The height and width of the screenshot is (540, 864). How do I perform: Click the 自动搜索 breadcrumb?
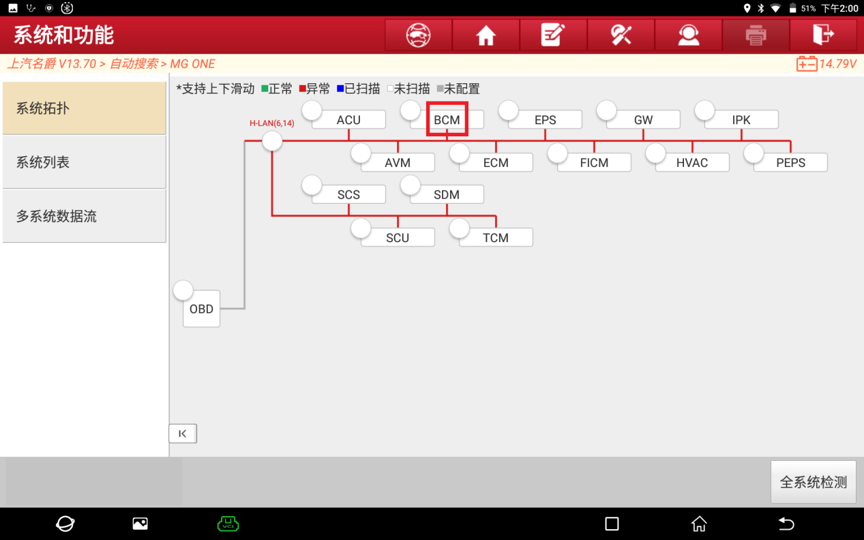click(134, 64)
